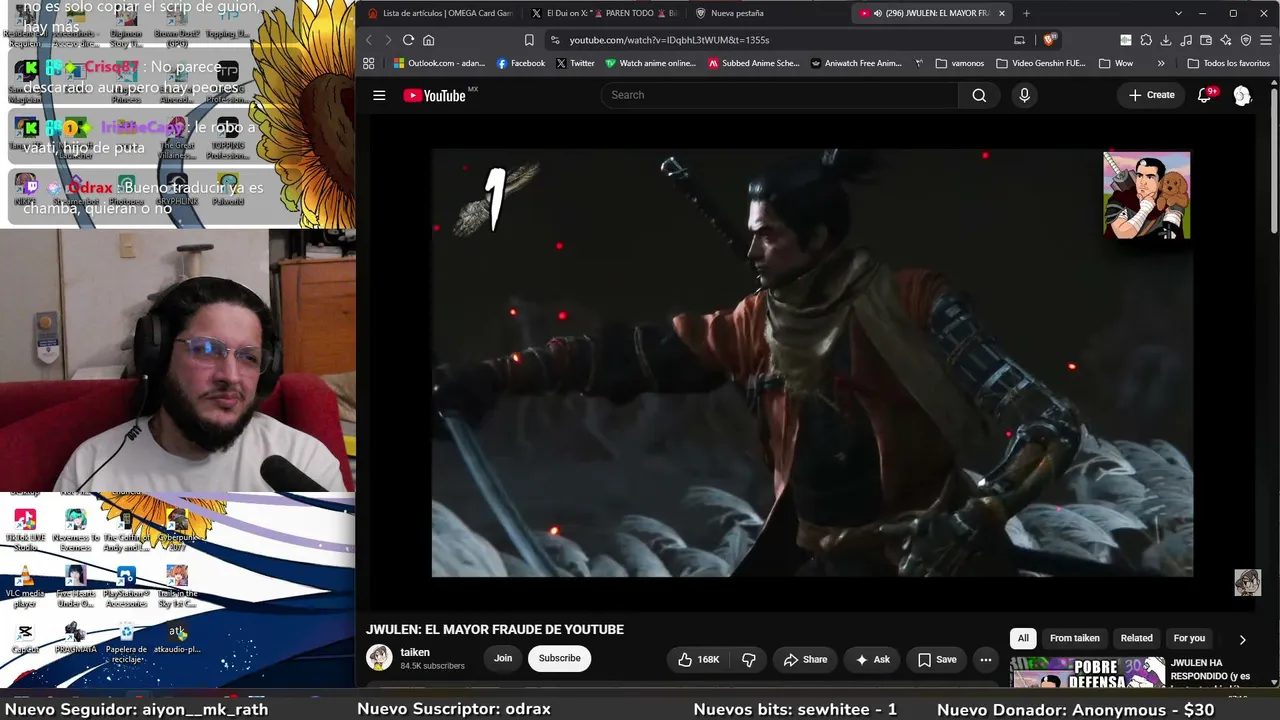Open the Watch anime online bookmark
This screenshot has height=720, width=1280.
click(650, 63)
